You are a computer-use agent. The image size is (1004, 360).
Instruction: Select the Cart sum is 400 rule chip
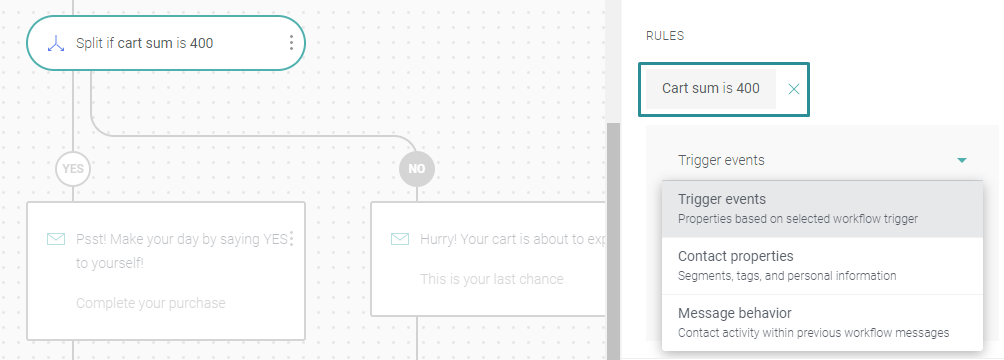(711, 88)
